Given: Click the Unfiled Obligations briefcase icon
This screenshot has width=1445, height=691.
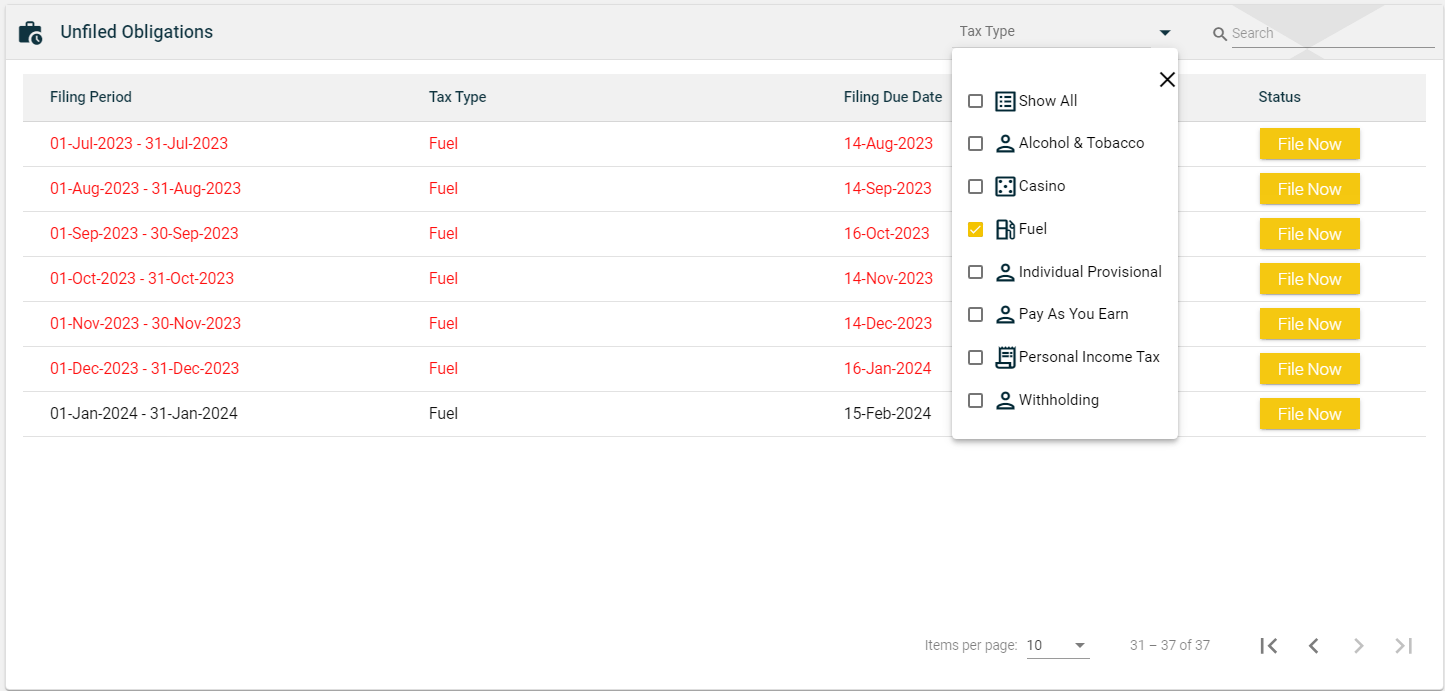Looking at the screenshot, I should pos(31,33).
